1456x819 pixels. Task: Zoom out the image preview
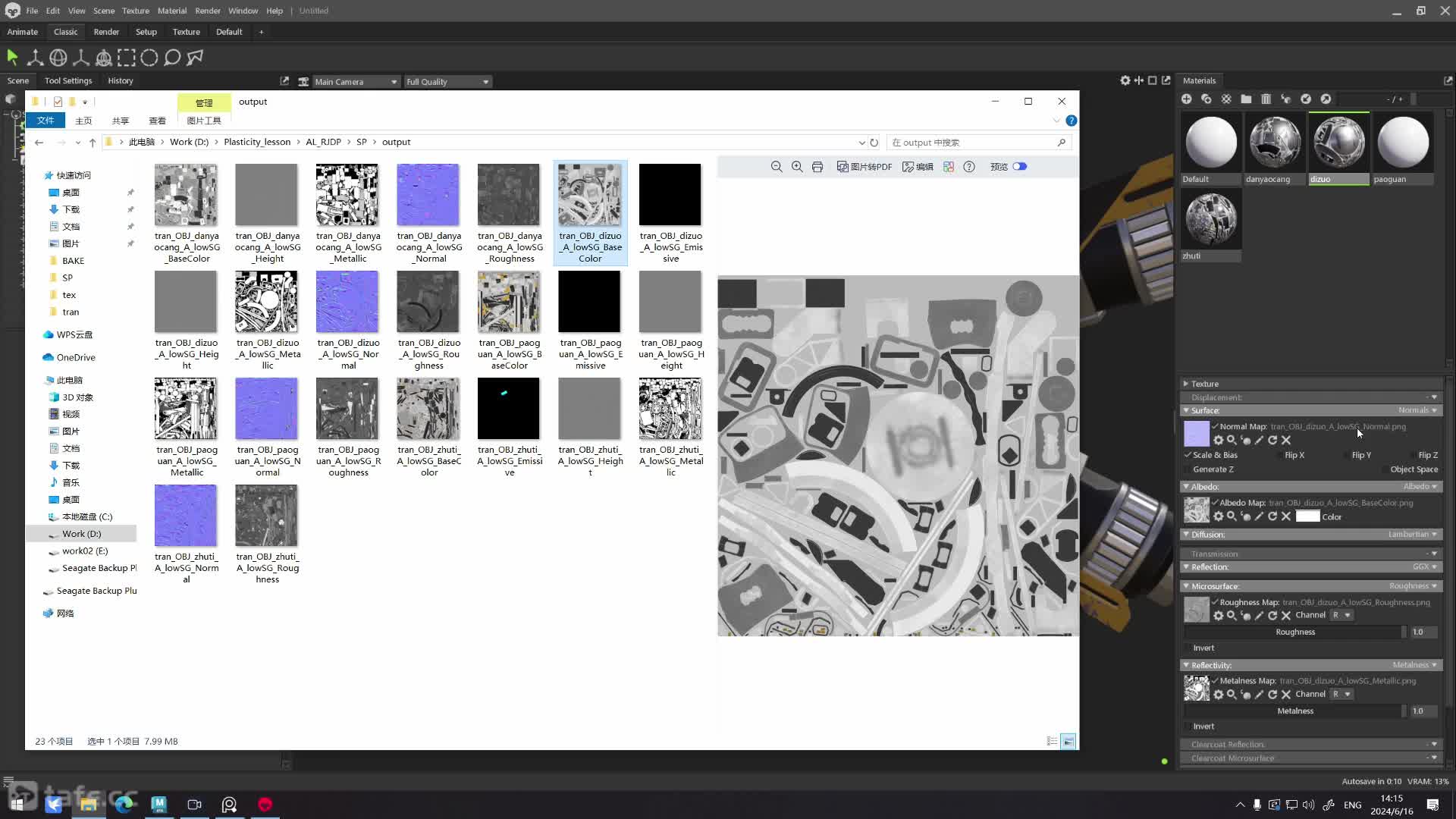(777, 167)
